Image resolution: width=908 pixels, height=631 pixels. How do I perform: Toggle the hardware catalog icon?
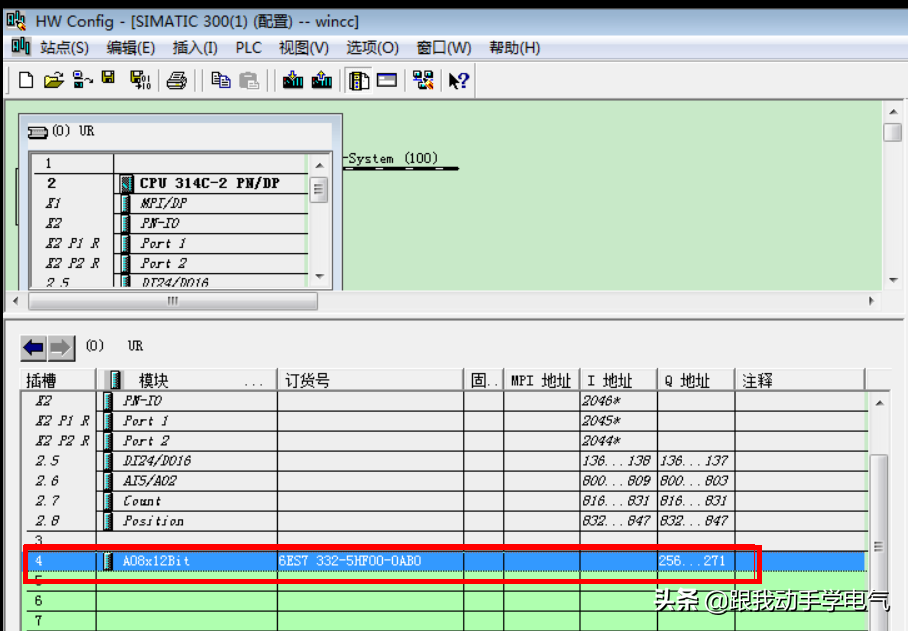[359, 80]
